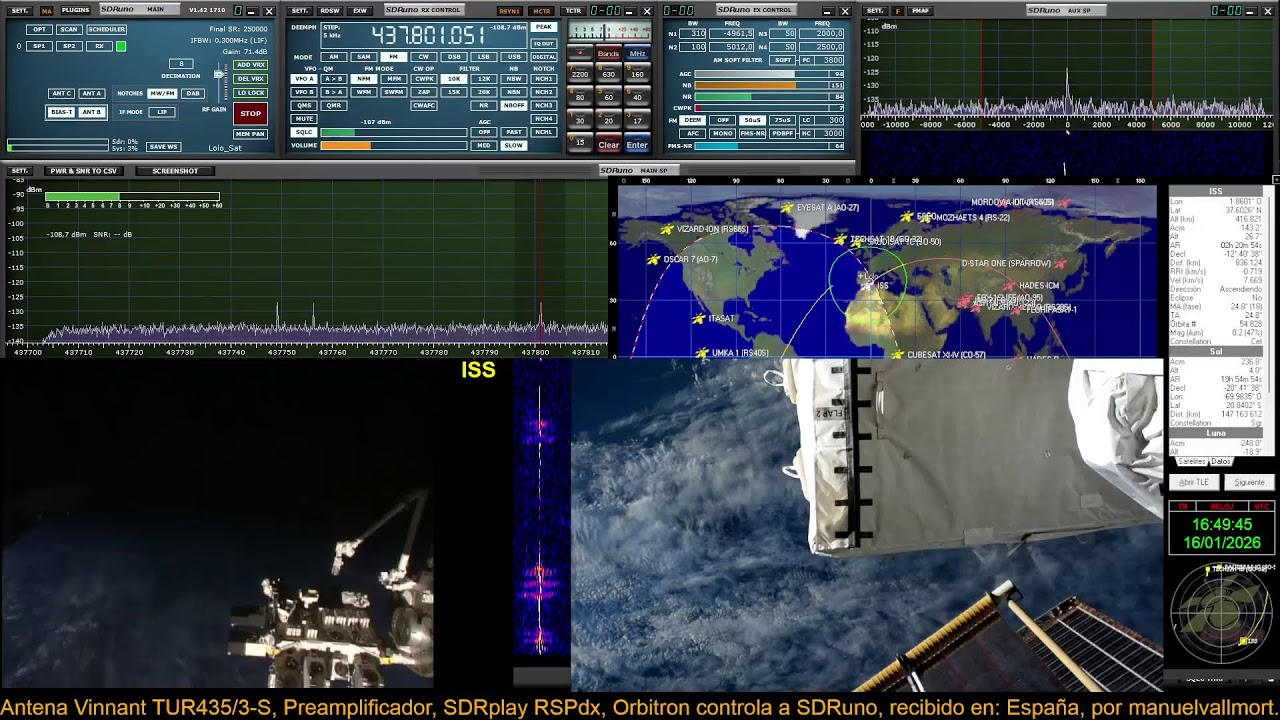Viewport: 1280px width, 720px height.
Task: Click ISS marker on the radar polar plot
Action: point(1244,640)
